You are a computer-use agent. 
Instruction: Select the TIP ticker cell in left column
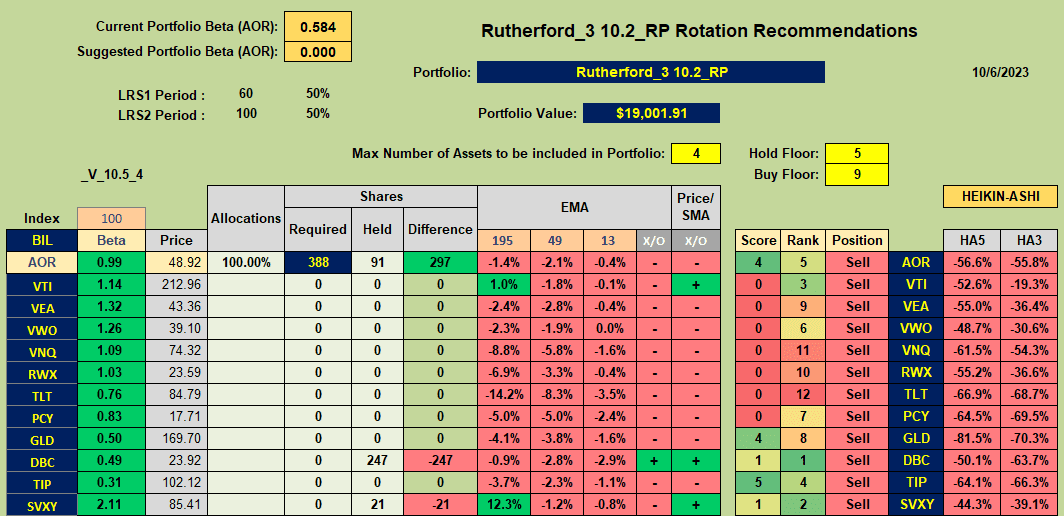[42, 482]
